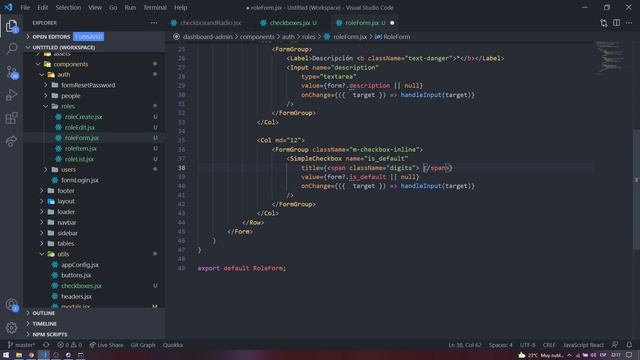Click the UTF-8 encoding in status bar
Screen dimensions: 640x360
point(527,345)
